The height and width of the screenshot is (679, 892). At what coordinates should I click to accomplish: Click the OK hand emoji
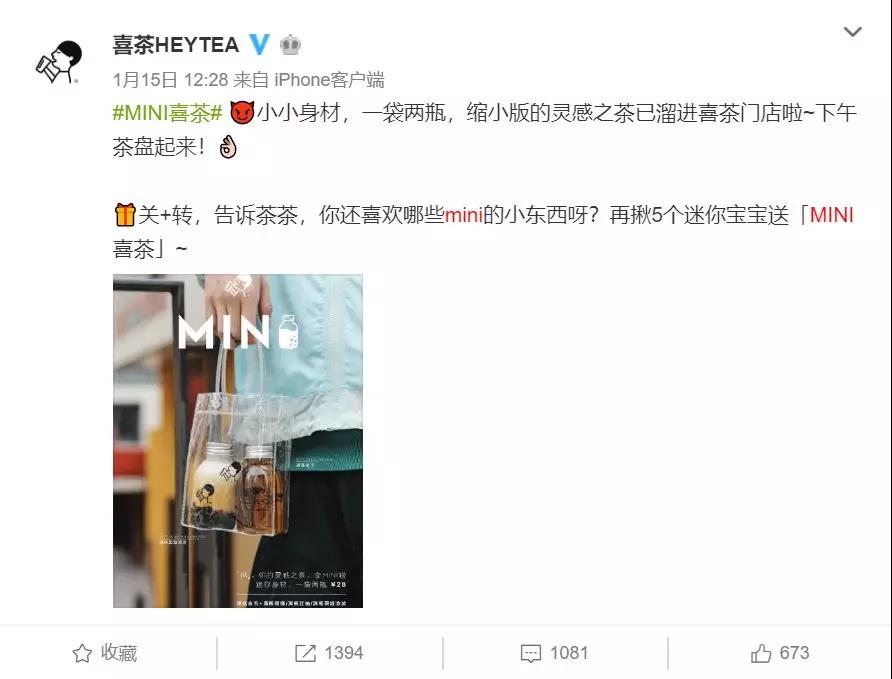(x=228, y=147)
